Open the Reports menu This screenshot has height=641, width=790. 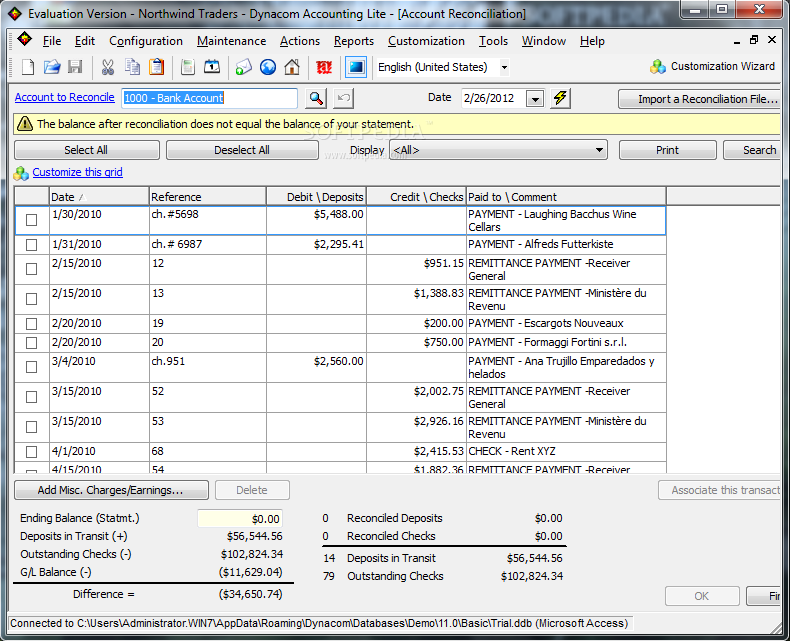tap(354, 41)
